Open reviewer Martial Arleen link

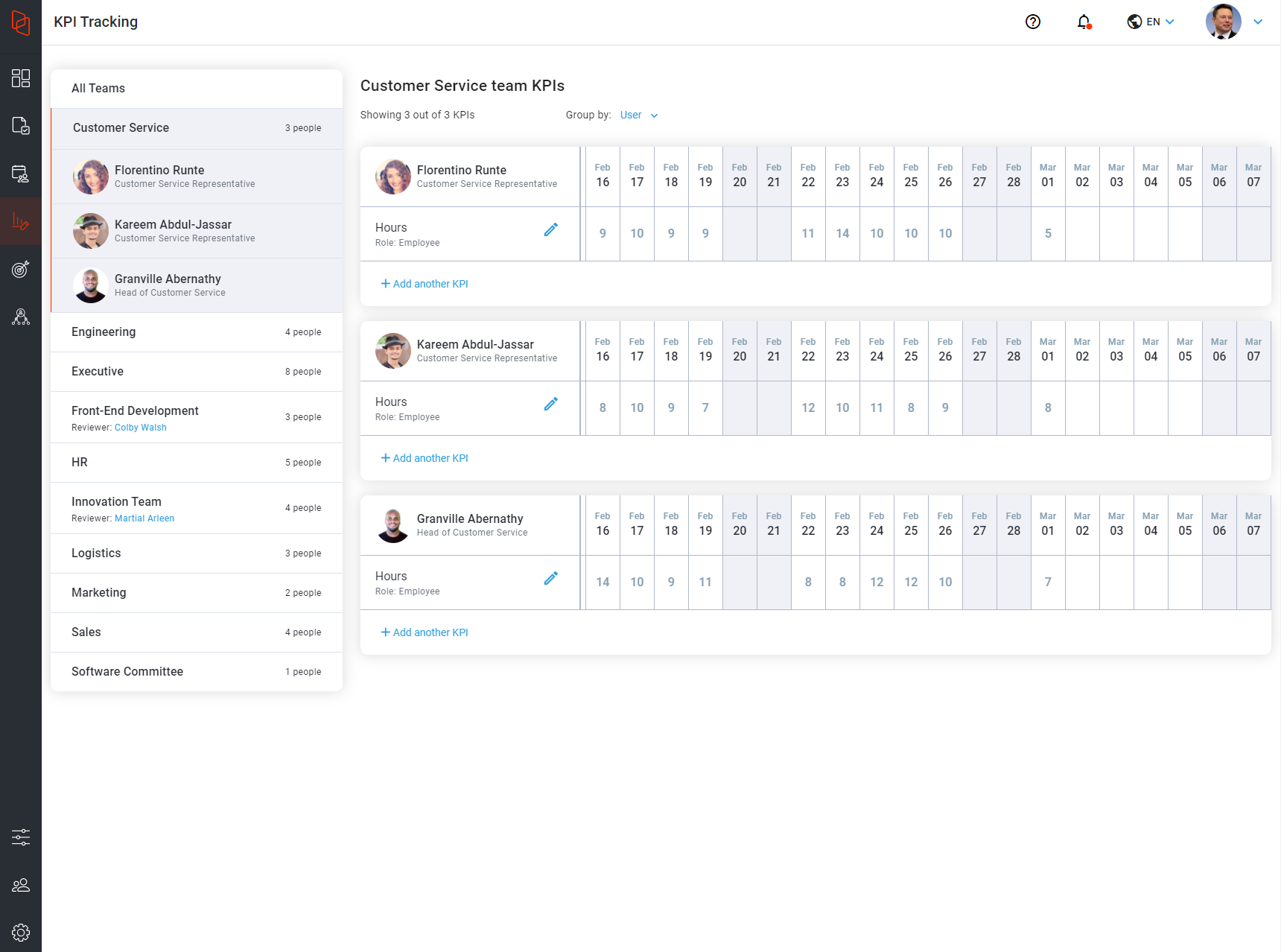(144, 518)
